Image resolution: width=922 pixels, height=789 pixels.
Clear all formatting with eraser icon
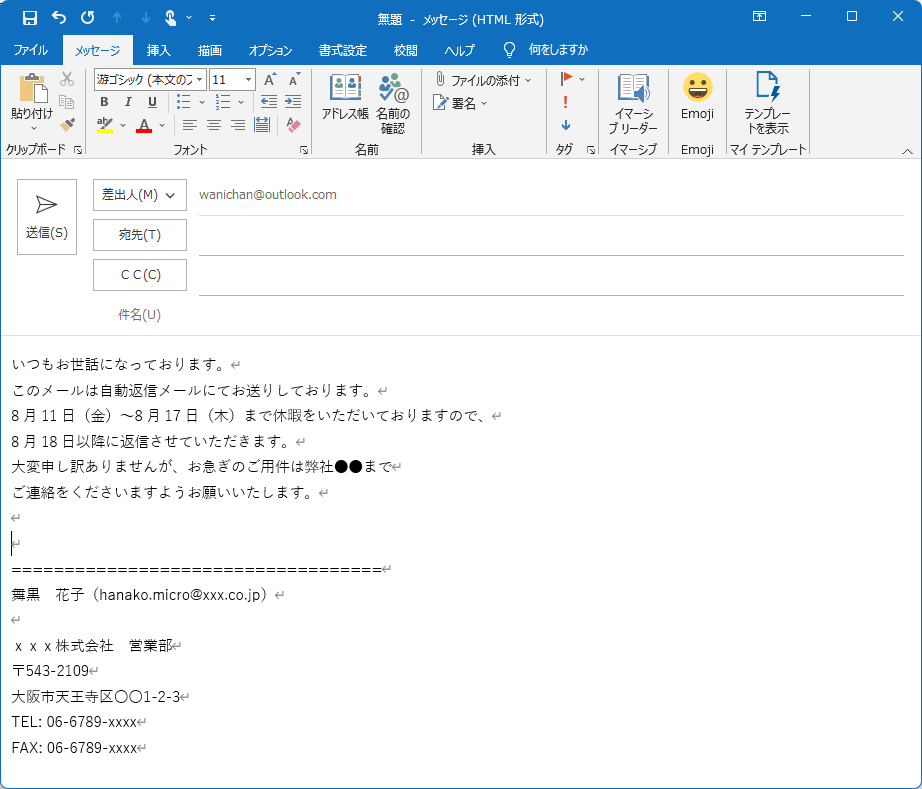tap(293, 125)
